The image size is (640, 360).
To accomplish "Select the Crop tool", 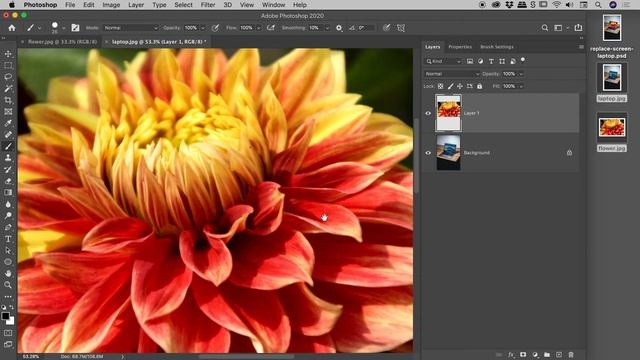I will pyautogui.click(x=8, y=100).
